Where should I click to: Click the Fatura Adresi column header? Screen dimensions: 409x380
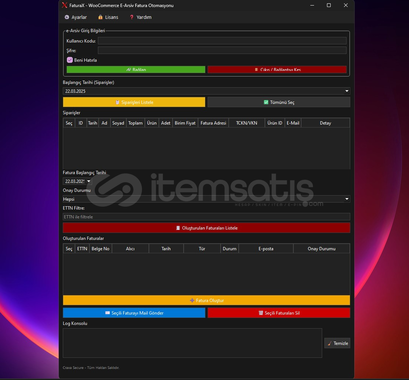click(x=213, y=123)
